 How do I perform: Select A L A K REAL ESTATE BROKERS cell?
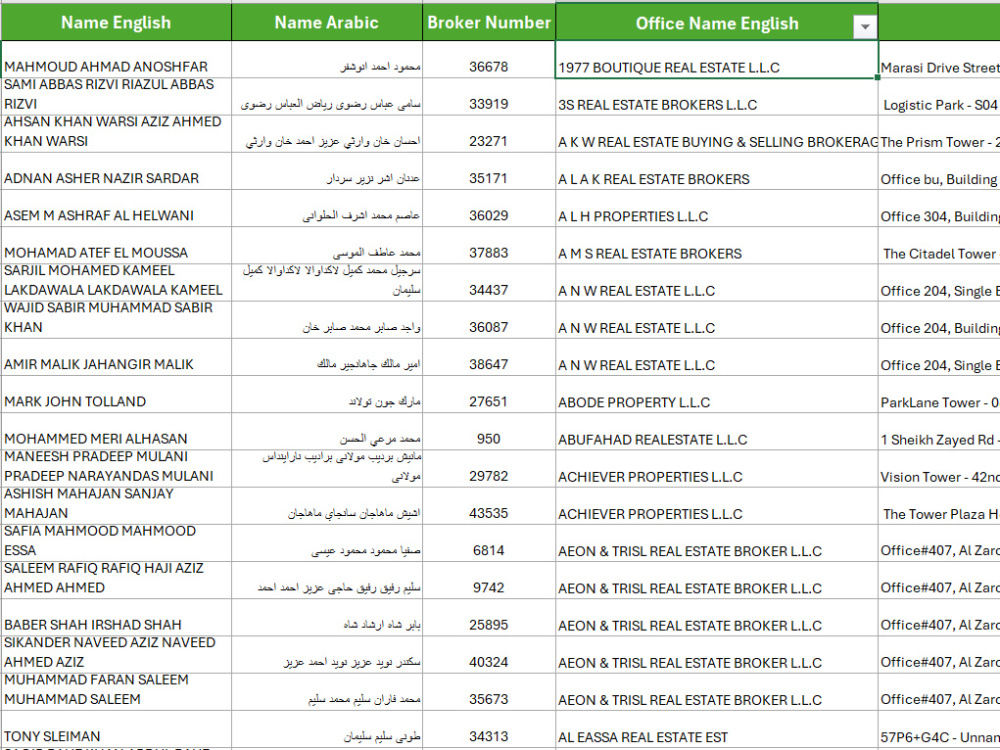click(x=717, y=171)
